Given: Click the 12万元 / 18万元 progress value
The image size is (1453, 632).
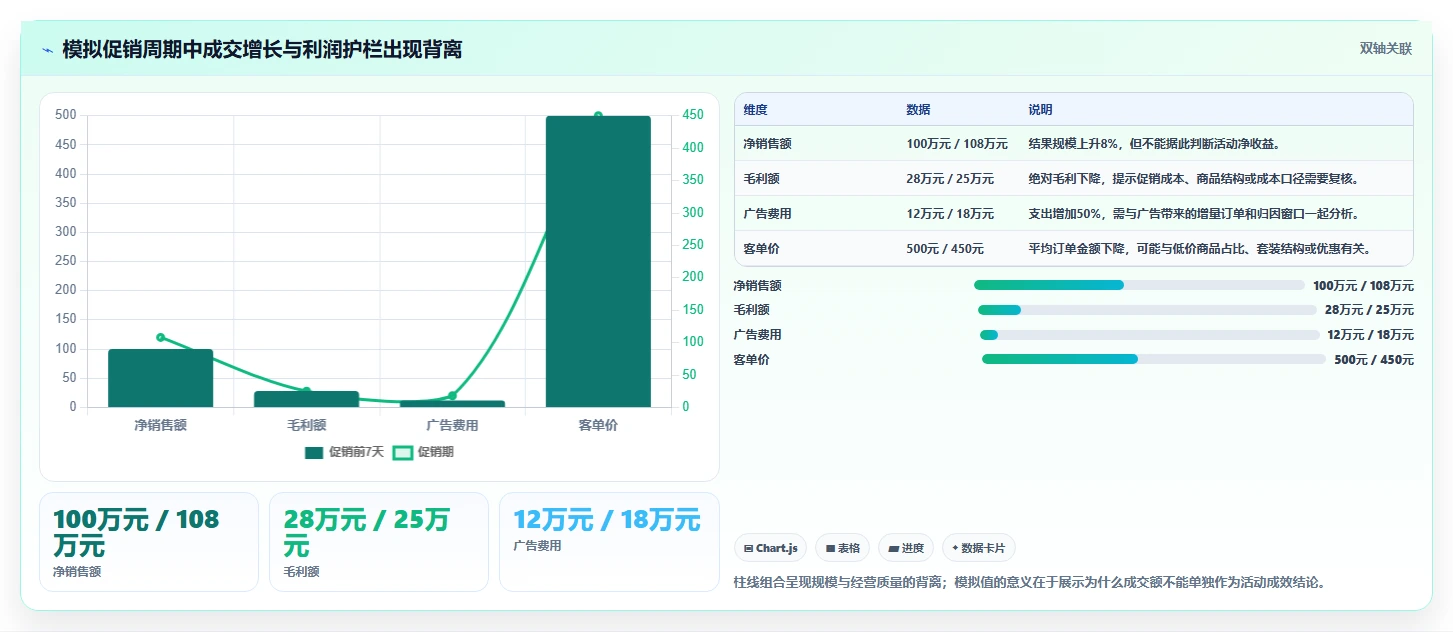Looking at the screenshot, I should point(1370,335).
